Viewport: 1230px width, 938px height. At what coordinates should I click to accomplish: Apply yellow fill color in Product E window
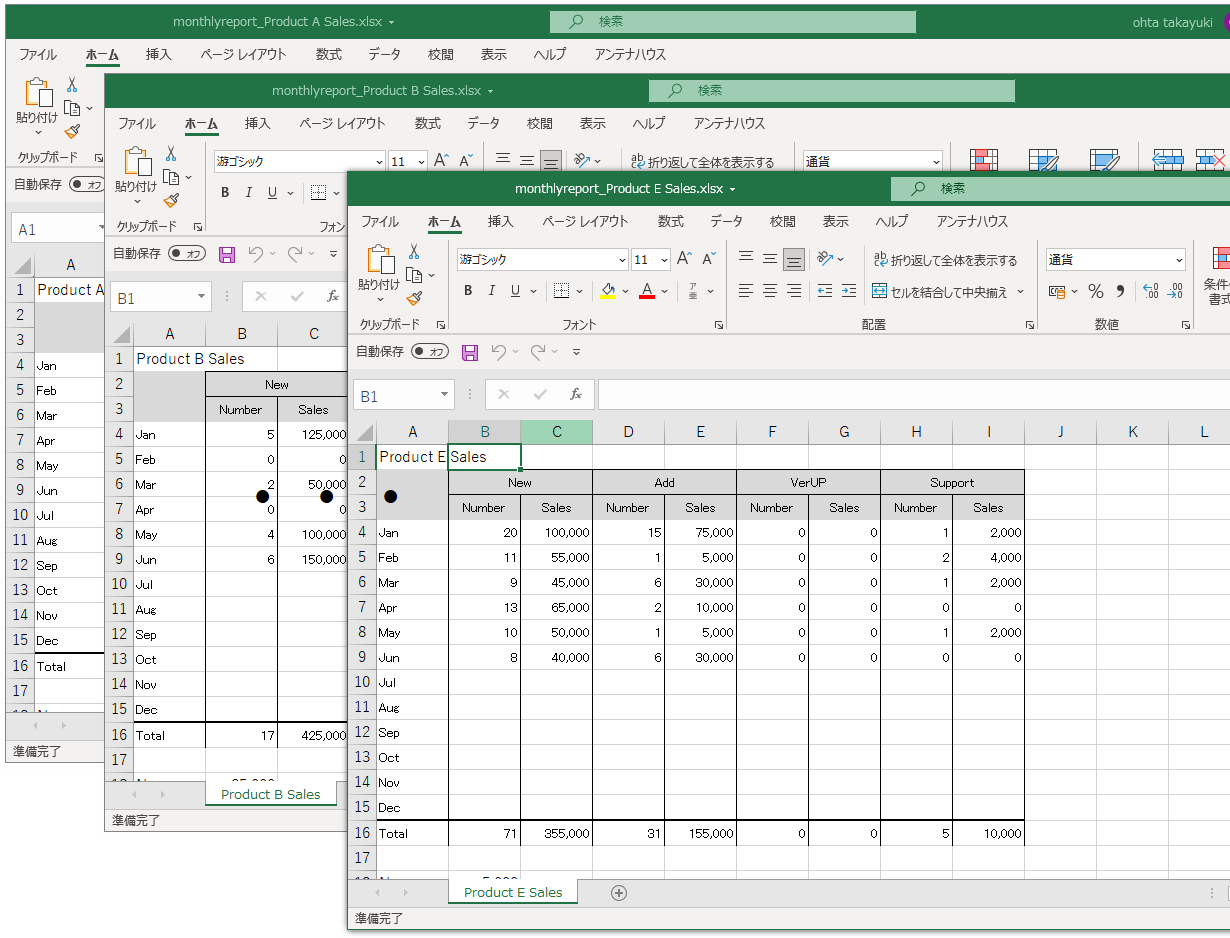pyautogui.click(x=607, y=291)
